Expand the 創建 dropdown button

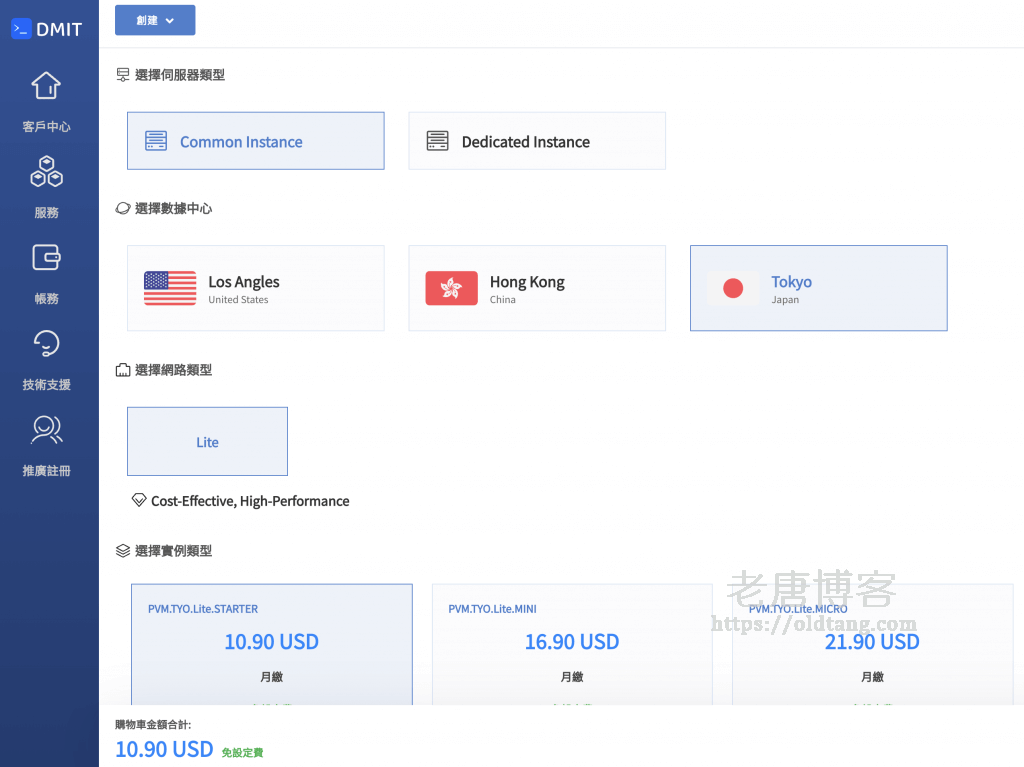click(x=155, y=20)
